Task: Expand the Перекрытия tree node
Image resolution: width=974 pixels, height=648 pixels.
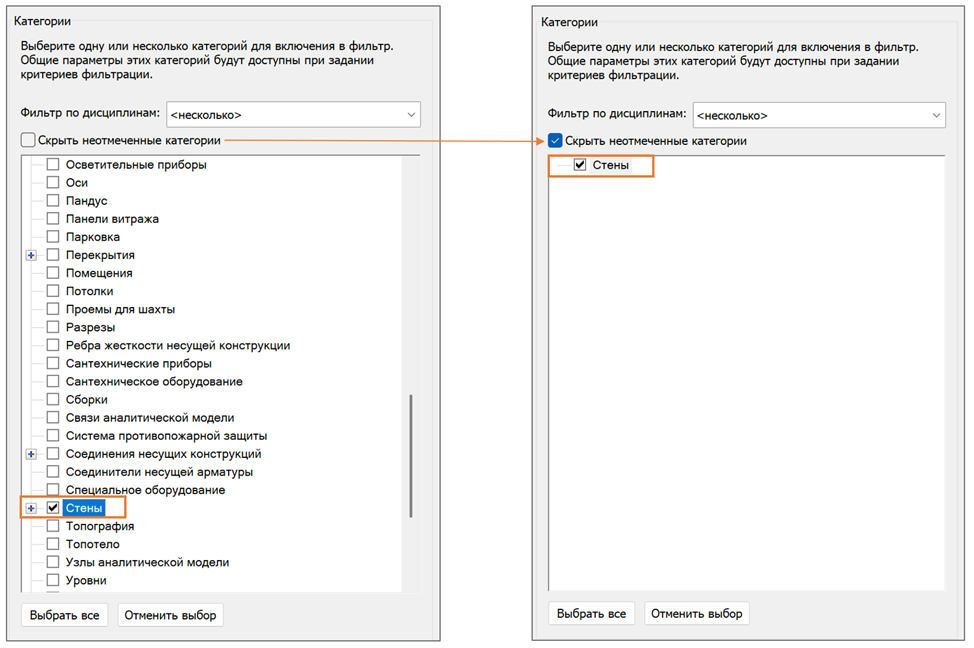Action: (x=31, y=255)
